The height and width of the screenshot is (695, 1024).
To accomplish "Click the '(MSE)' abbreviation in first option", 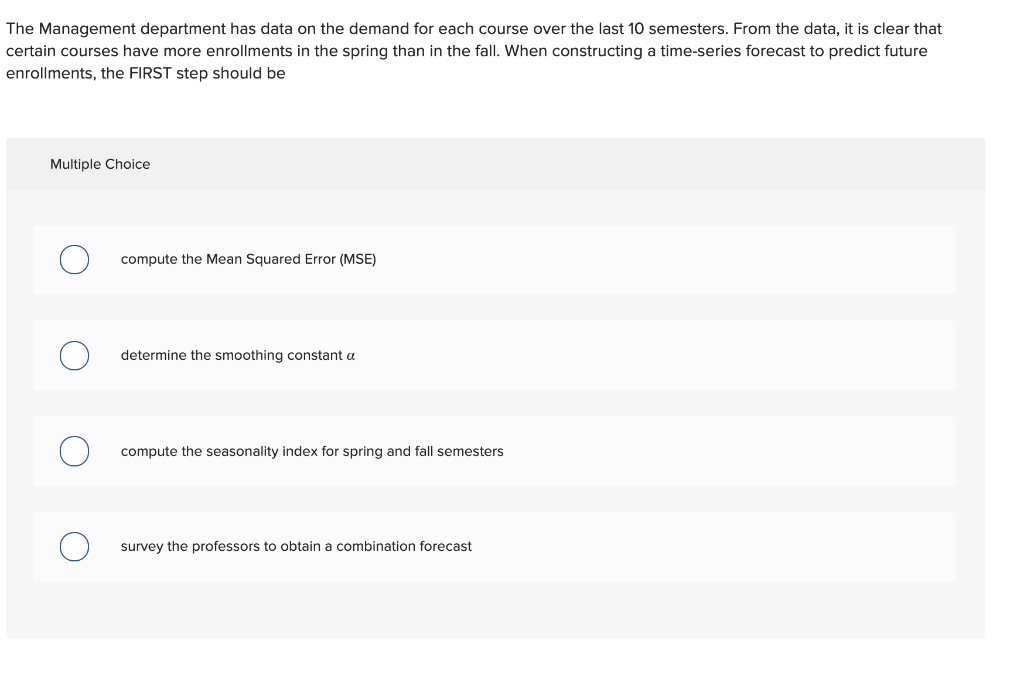I will pos(358,259).
